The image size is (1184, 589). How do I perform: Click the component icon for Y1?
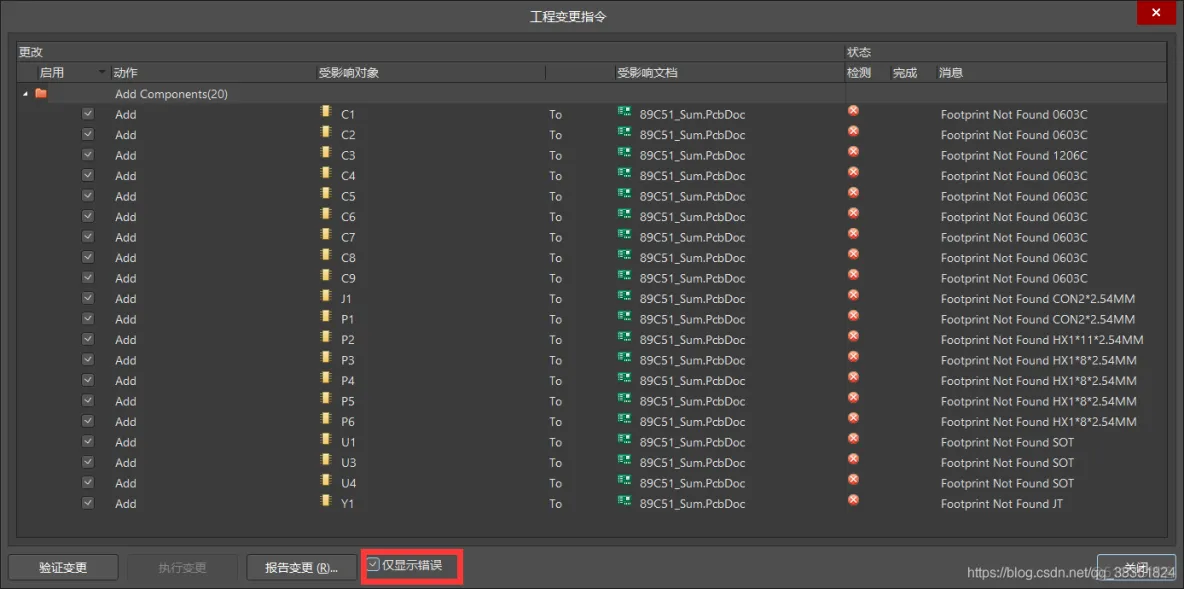pos(326,500)
